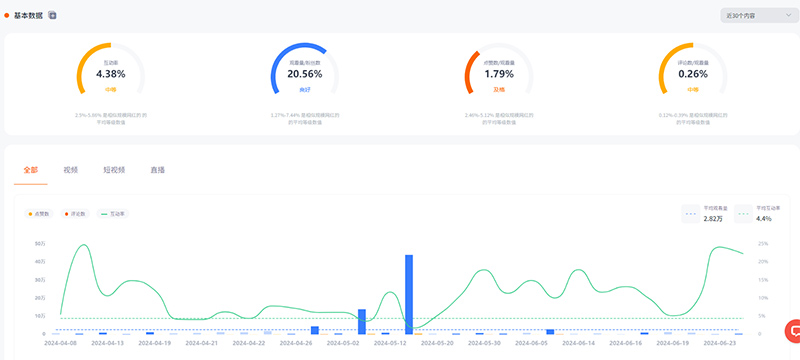Click the tallest blue bar near 2024-05-12

(x=409, y=294)
